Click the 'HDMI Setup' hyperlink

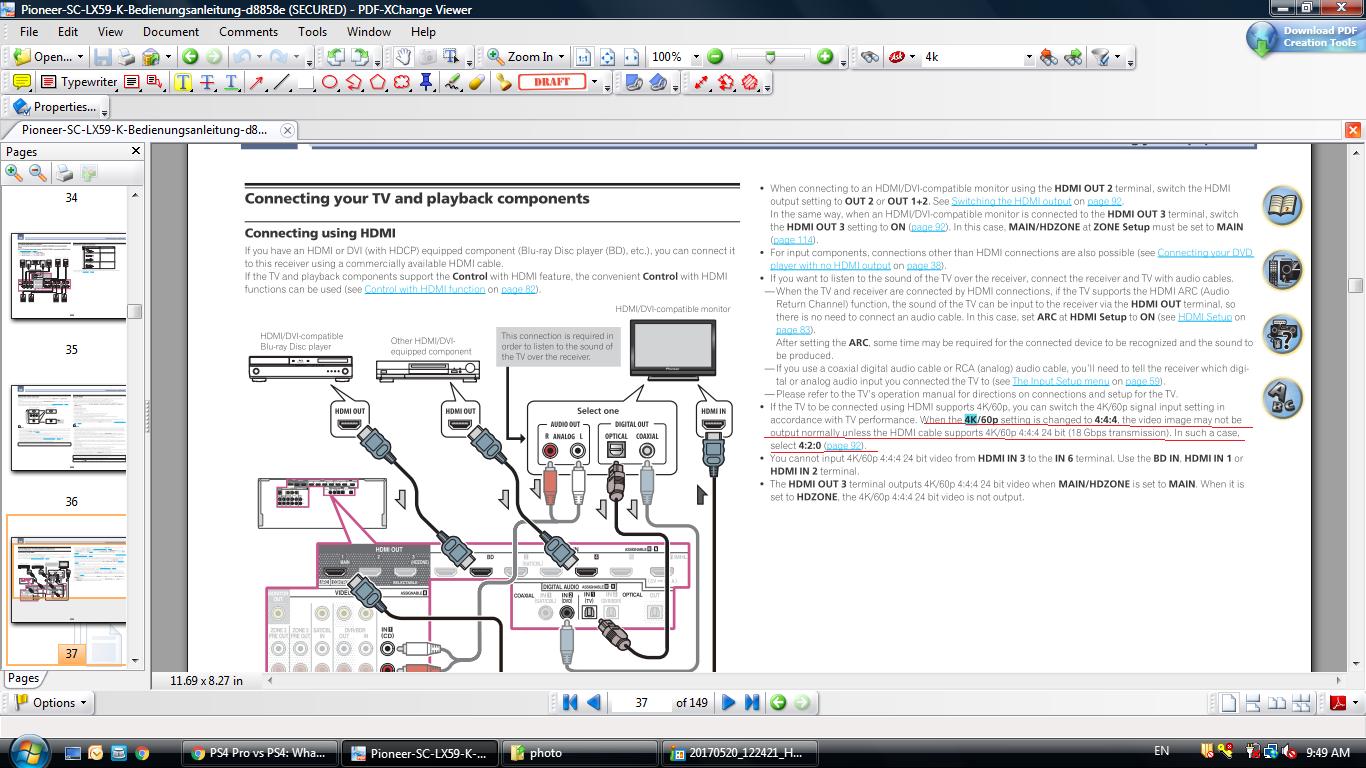(x=1204, y=317)
